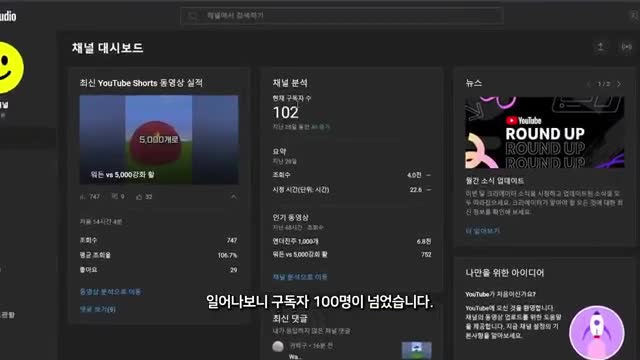Click the 좋아요 row showing 29
The image size is (640, 360).
[x=158, y=270]
